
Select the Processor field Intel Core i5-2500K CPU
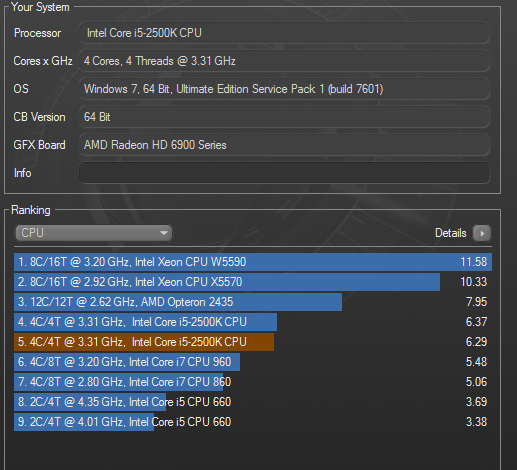click(284, 33)
